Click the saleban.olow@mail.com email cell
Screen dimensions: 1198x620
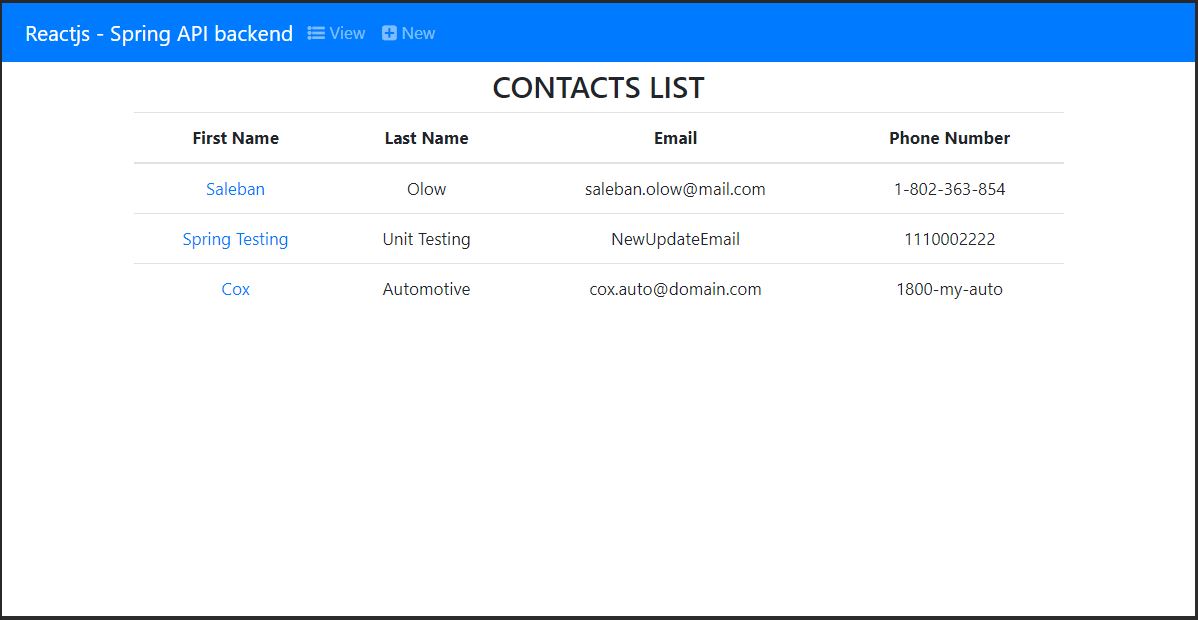coord(675,189)
